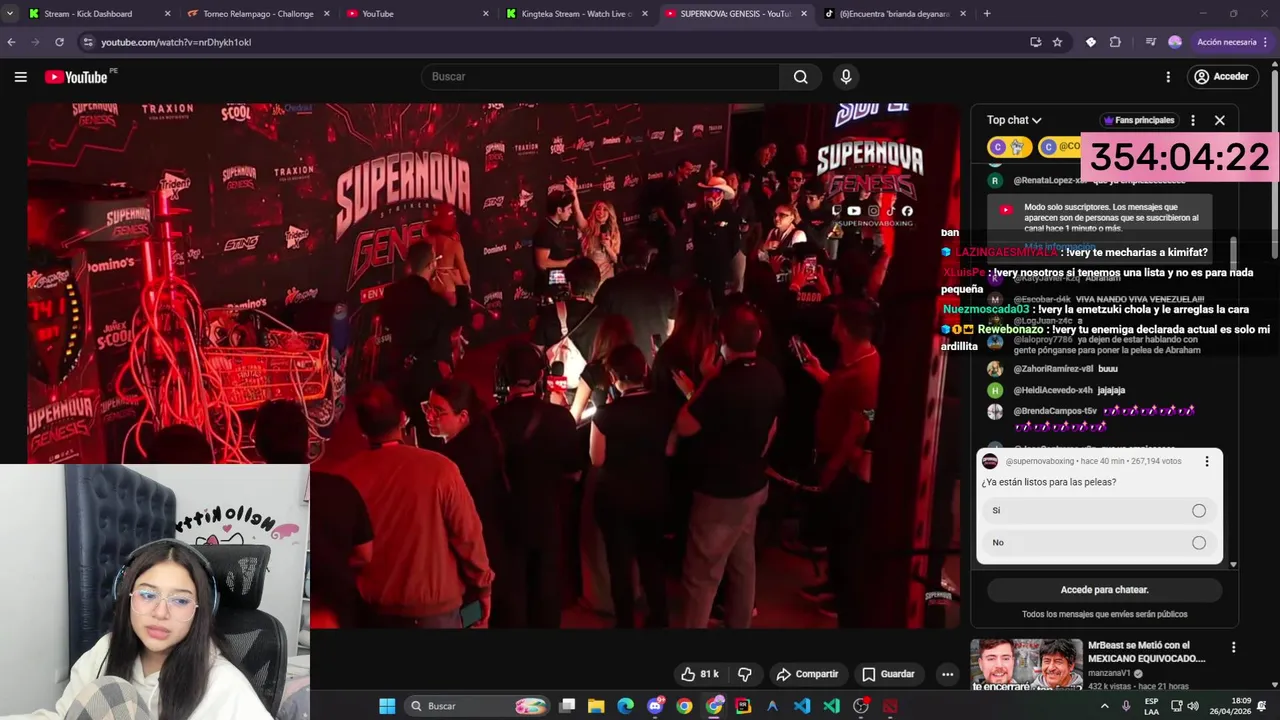The image size is (1280, 720).
Task: Open the browser profile avatar
Action: [x=1175, y=42]
